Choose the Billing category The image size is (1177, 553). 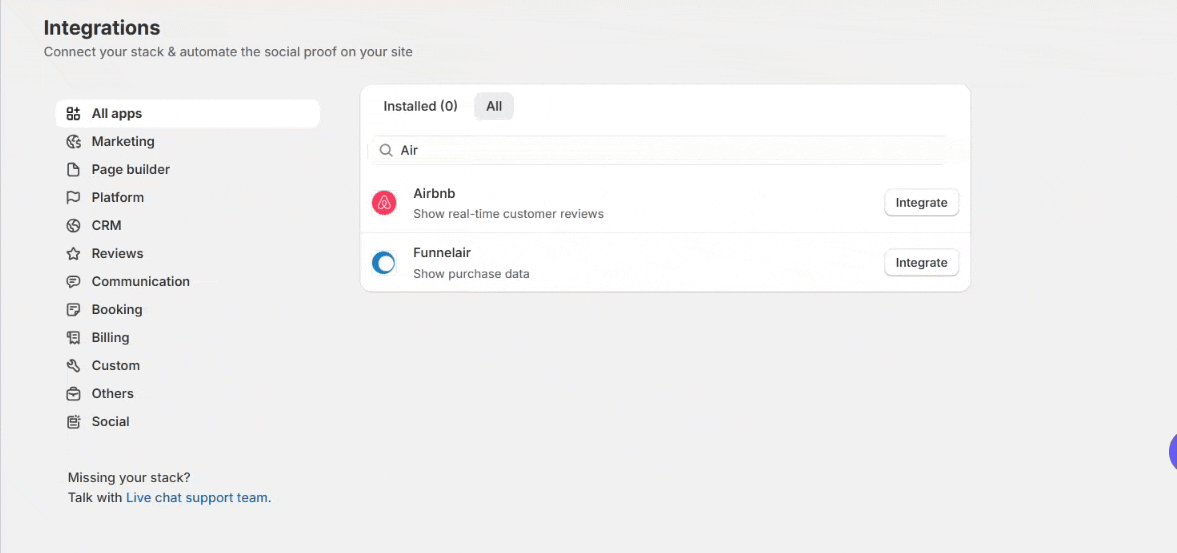[110, 338]
